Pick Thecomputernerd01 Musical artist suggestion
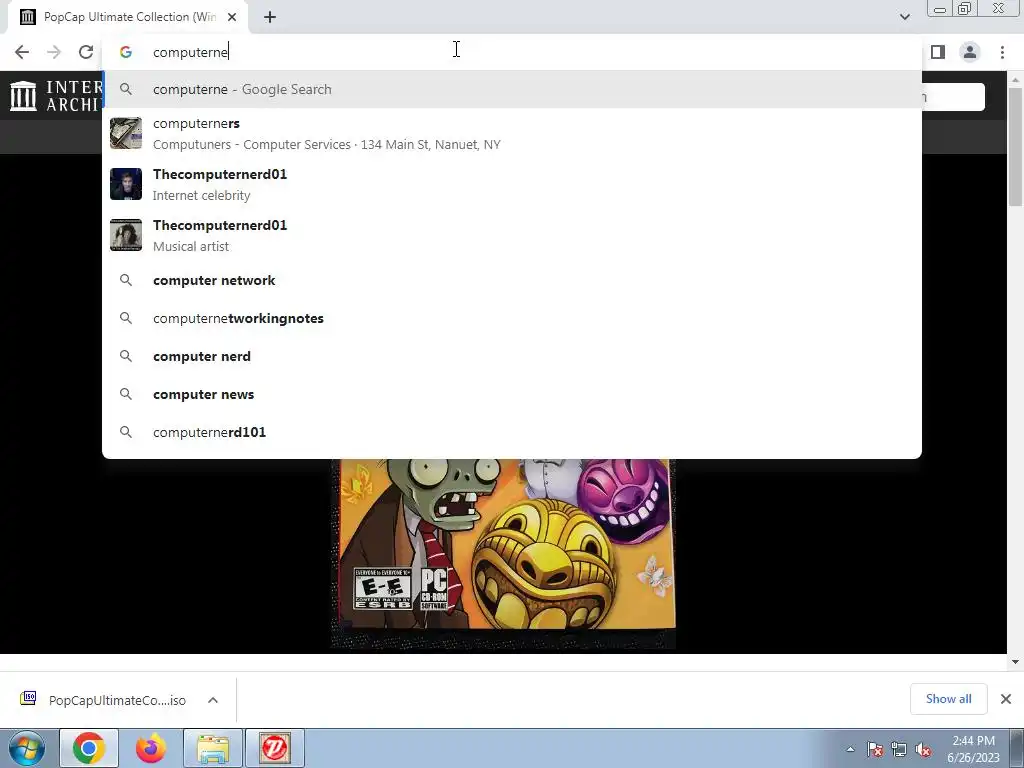 click(512, 236)
